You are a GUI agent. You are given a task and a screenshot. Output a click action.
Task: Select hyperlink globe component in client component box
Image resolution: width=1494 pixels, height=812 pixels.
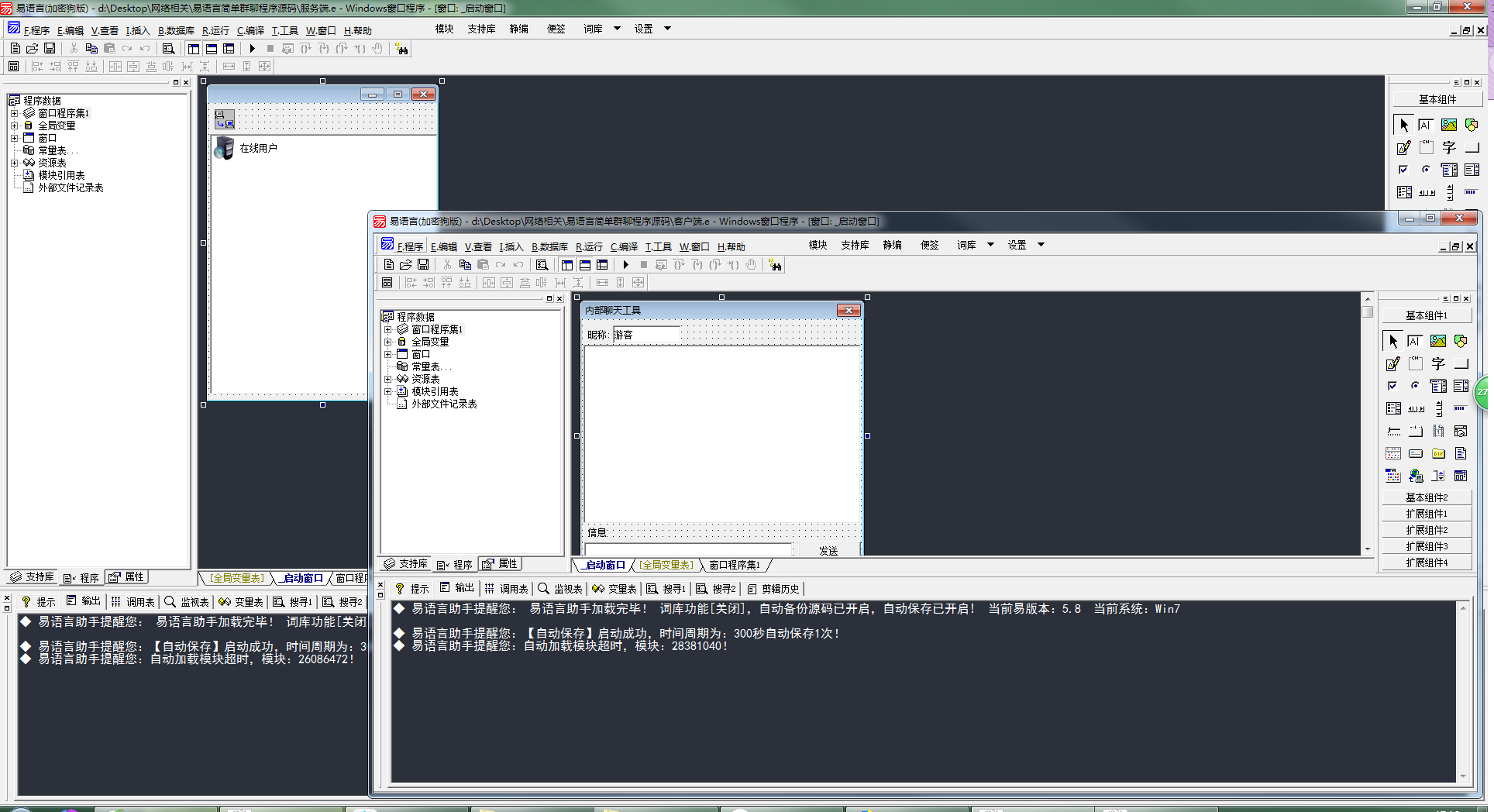pyautogui.click(x=1416, y=476)
